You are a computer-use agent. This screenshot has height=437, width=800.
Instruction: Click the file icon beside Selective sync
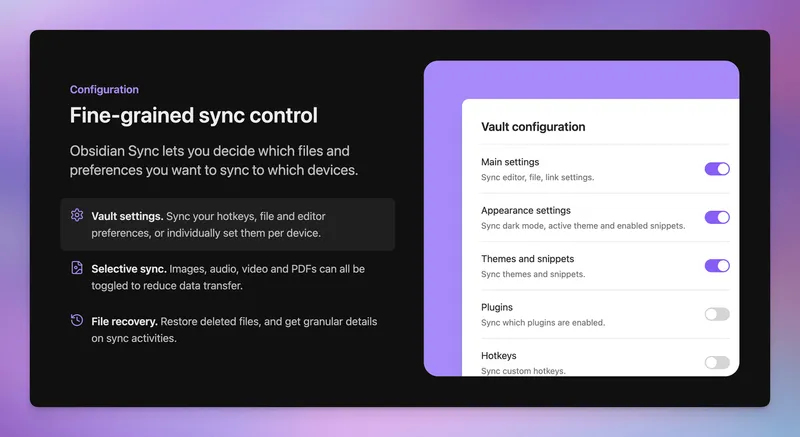[77, 268]
